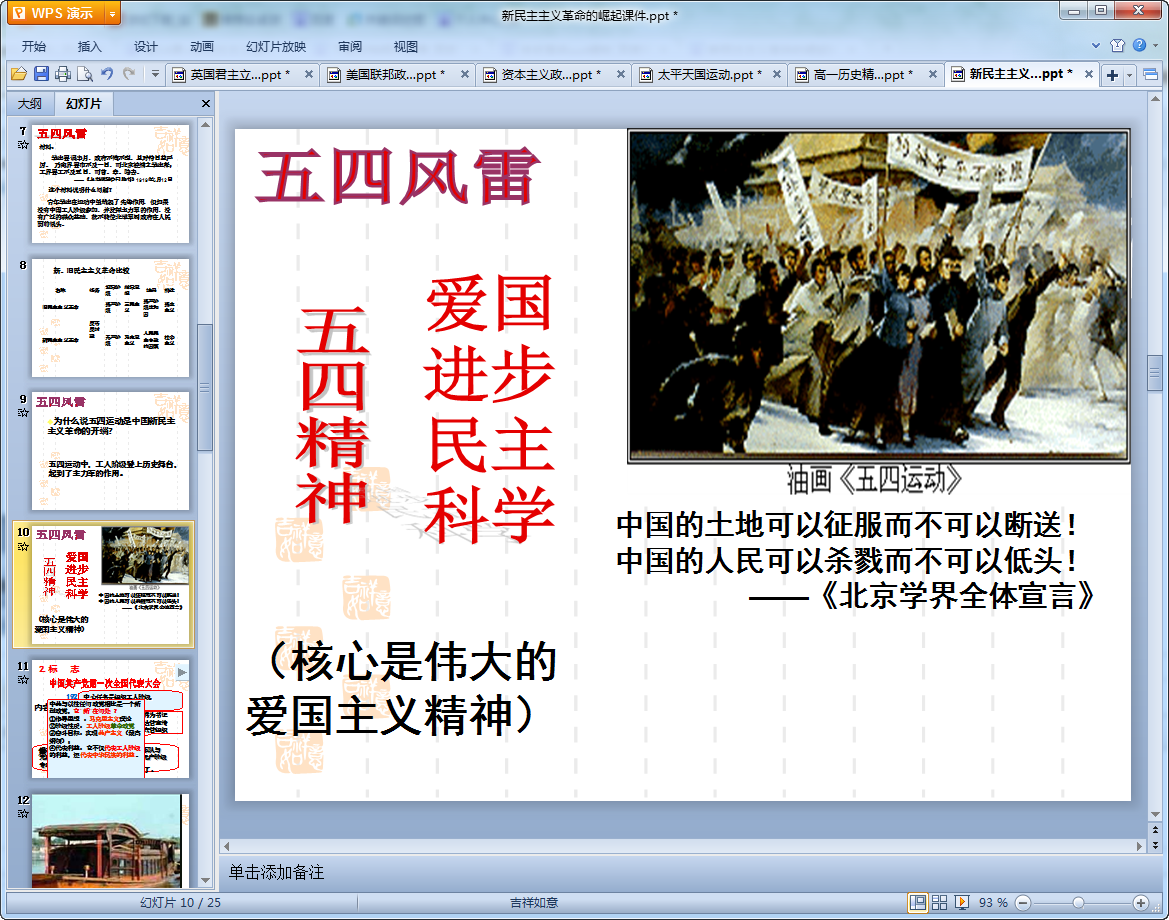Click the horizontal scroll right arrow

pos(1139,846)
